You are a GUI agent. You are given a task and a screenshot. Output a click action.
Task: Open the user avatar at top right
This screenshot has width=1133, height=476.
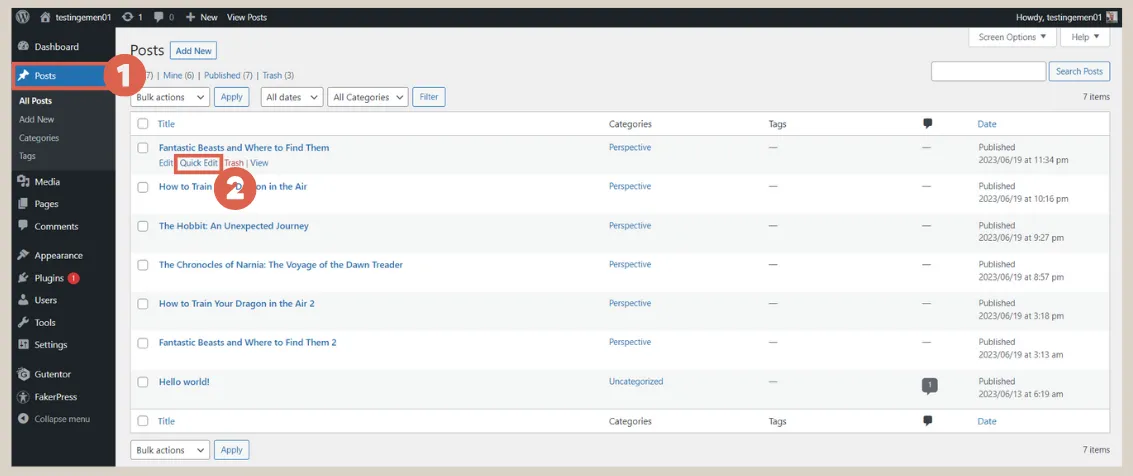pos(1112,17)
